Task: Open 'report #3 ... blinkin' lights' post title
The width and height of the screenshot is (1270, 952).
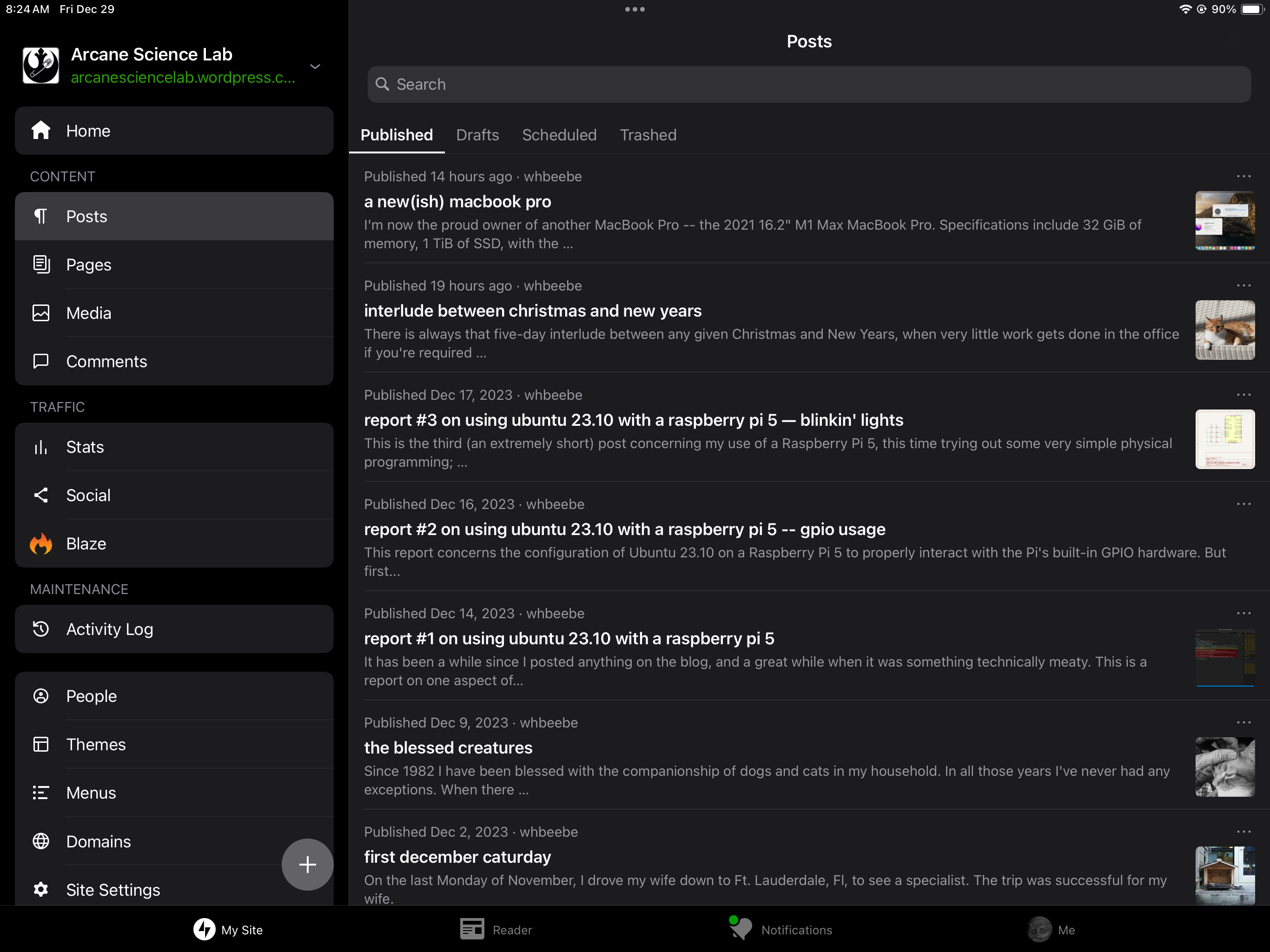Action: click(x=633, y=420)
